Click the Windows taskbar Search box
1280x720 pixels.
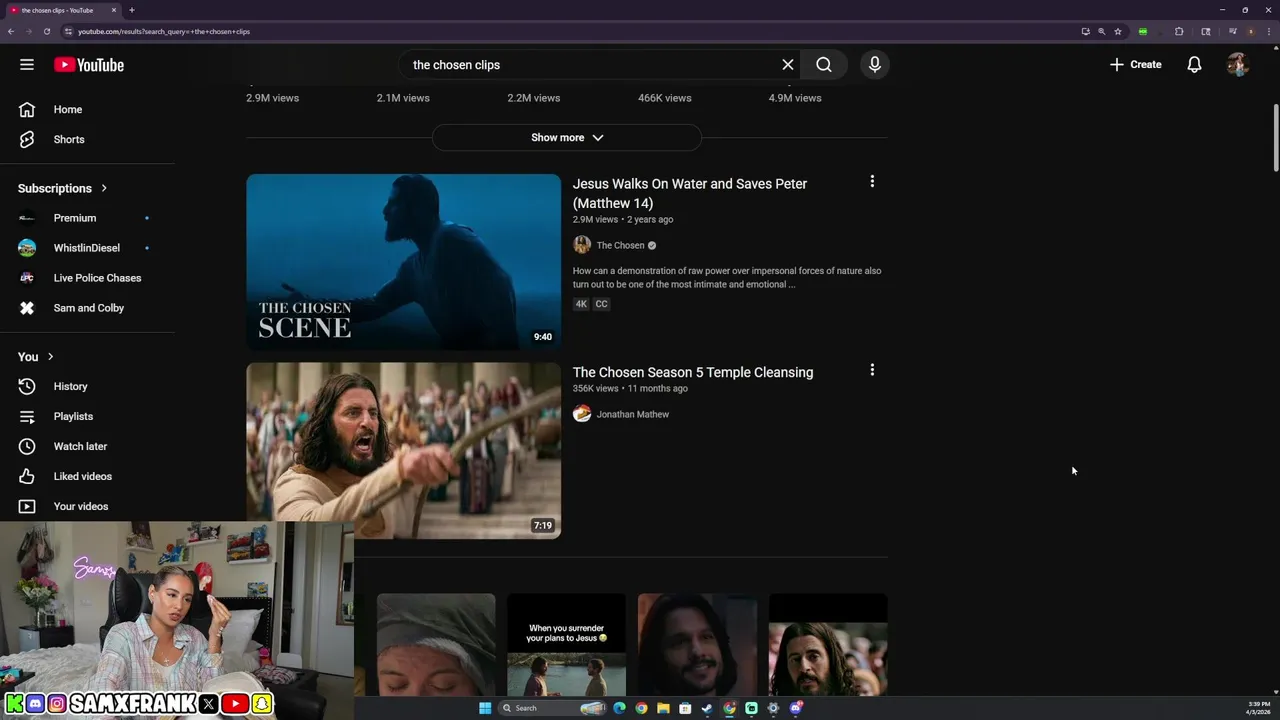click(x=553, y=708)
